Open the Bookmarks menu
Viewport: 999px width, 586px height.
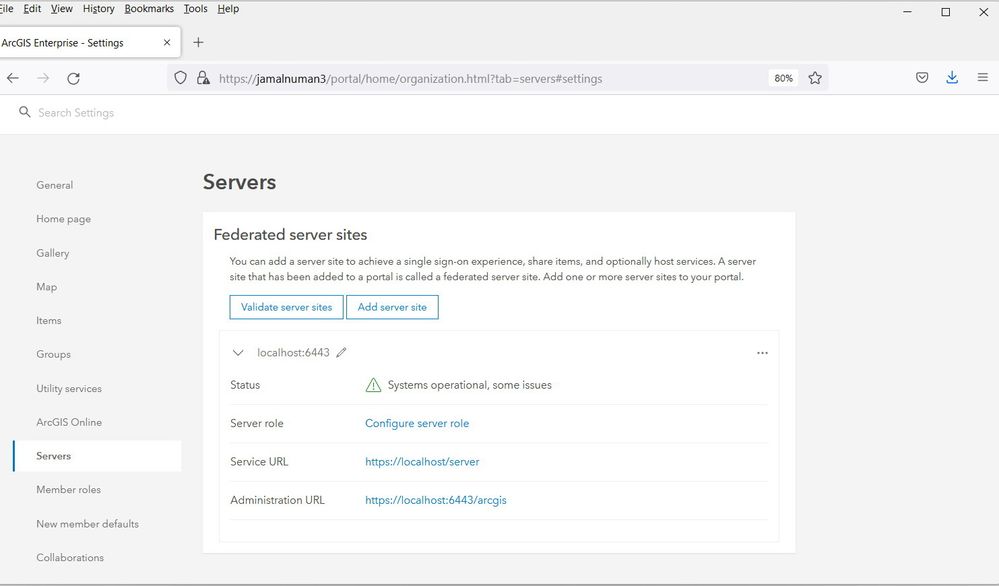point(149,9)
